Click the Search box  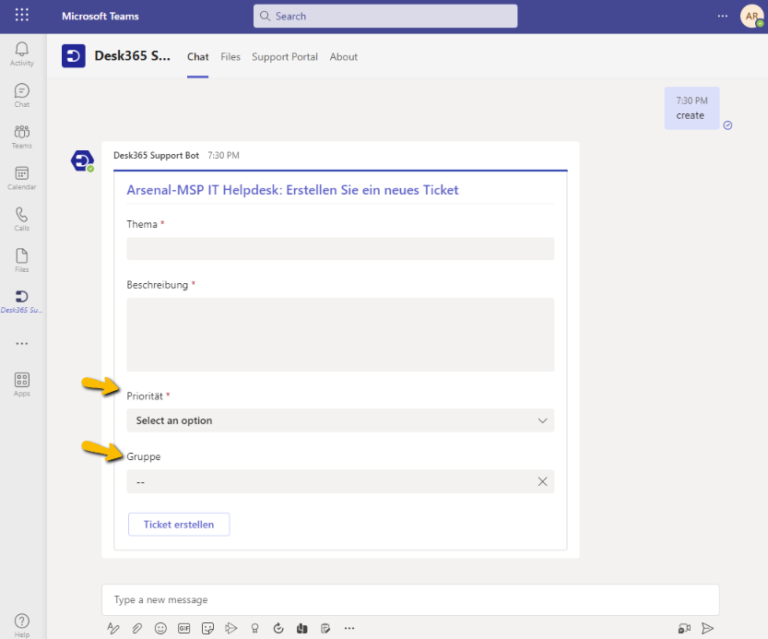pyautogui.click(x=385, y=16)
